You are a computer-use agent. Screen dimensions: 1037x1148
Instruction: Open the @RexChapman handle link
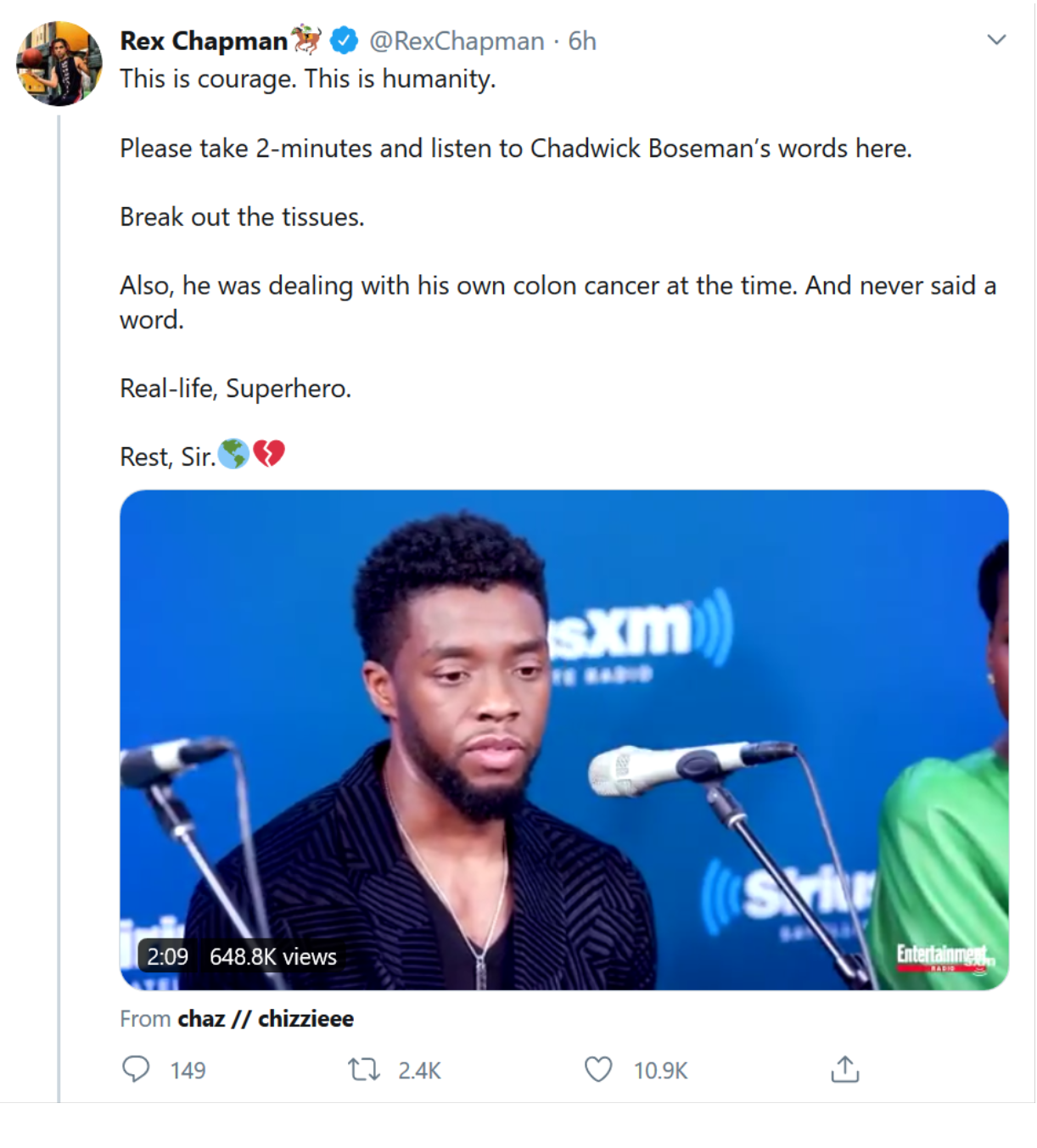tap(457, 41)
